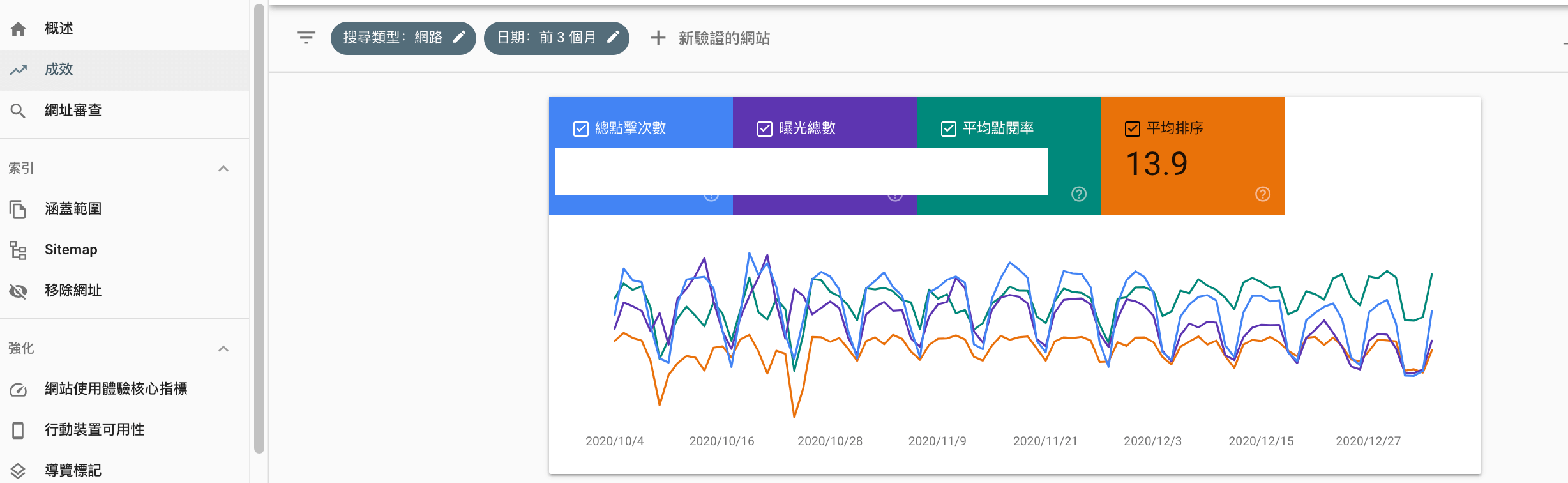Uncheck the 曝光總數 checkbox

pos(765,129)
